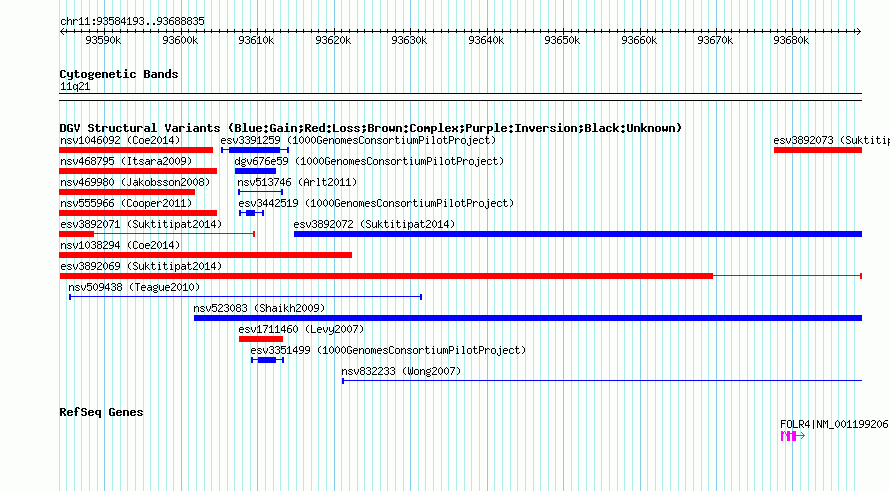Viewport: 890px width, 491px height.
Task: Click the 93590k ruler tick label
Action: click(x=103, y=40)
